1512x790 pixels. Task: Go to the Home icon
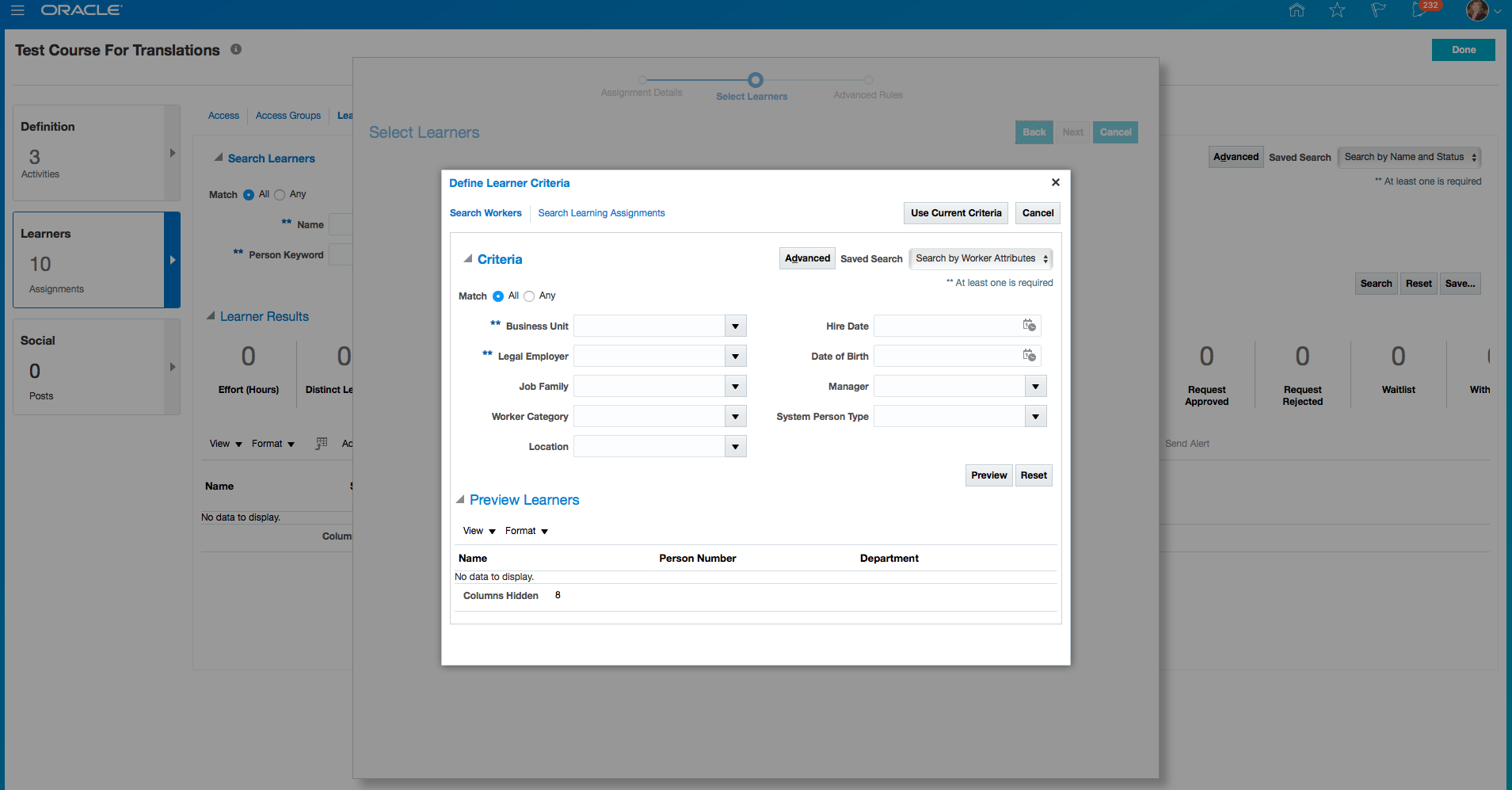pos(1297,10)
